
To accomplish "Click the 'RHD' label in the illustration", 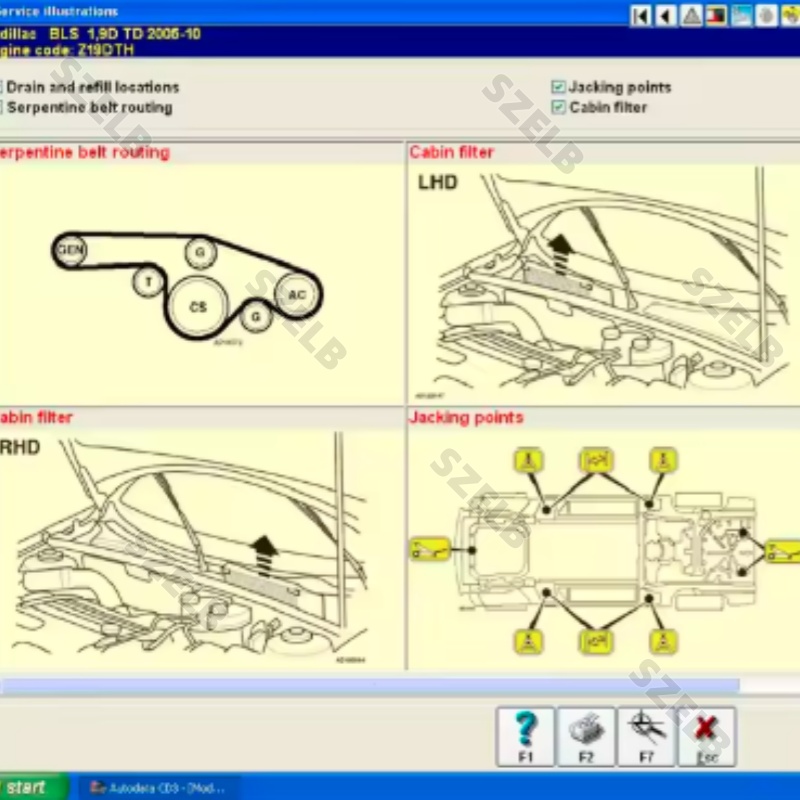I will tap(19, 447).
